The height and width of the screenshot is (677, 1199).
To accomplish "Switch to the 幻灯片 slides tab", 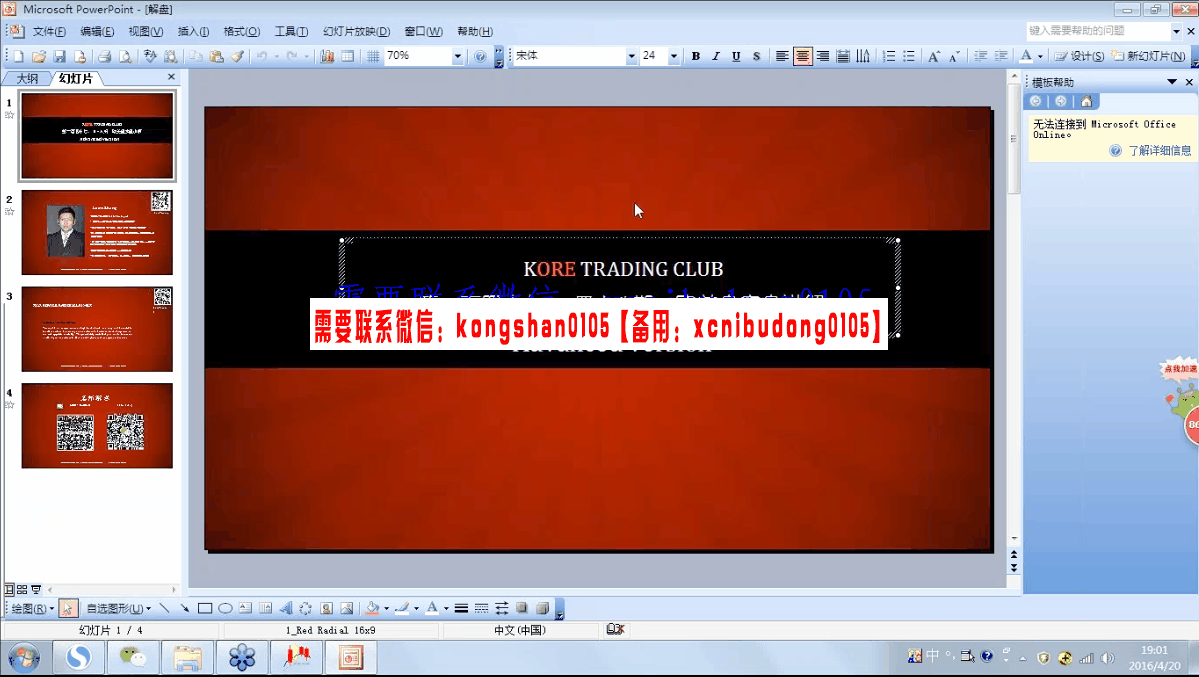I will point(76,78).
